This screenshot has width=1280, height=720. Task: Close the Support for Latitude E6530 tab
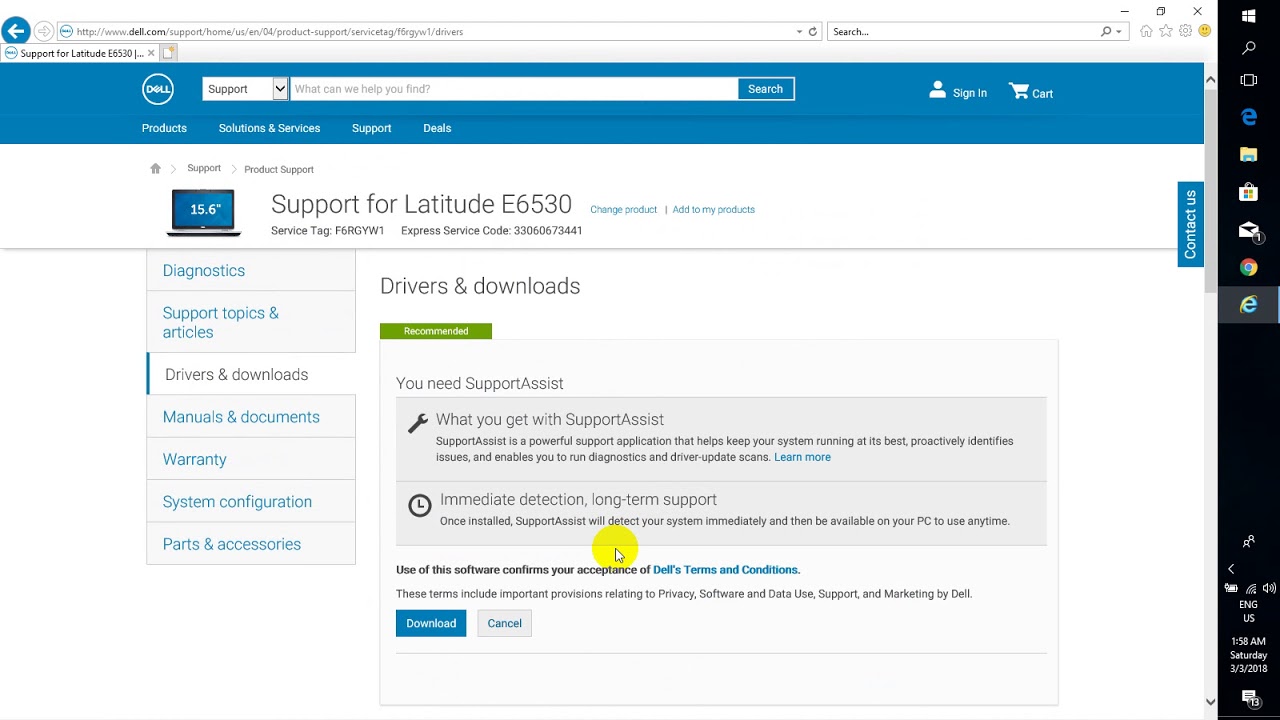pos(151,53)
